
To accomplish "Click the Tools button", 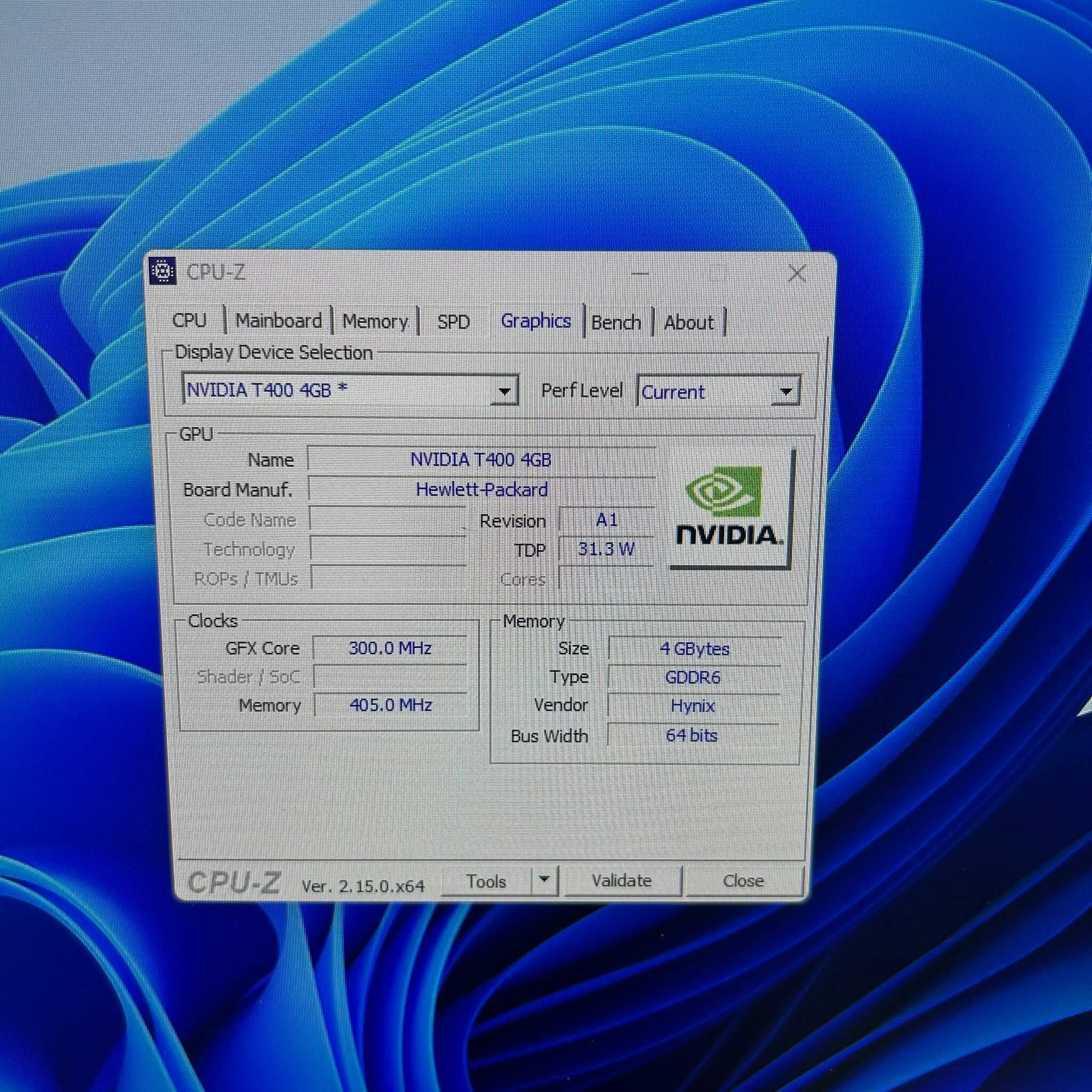I will coord(486,881).
